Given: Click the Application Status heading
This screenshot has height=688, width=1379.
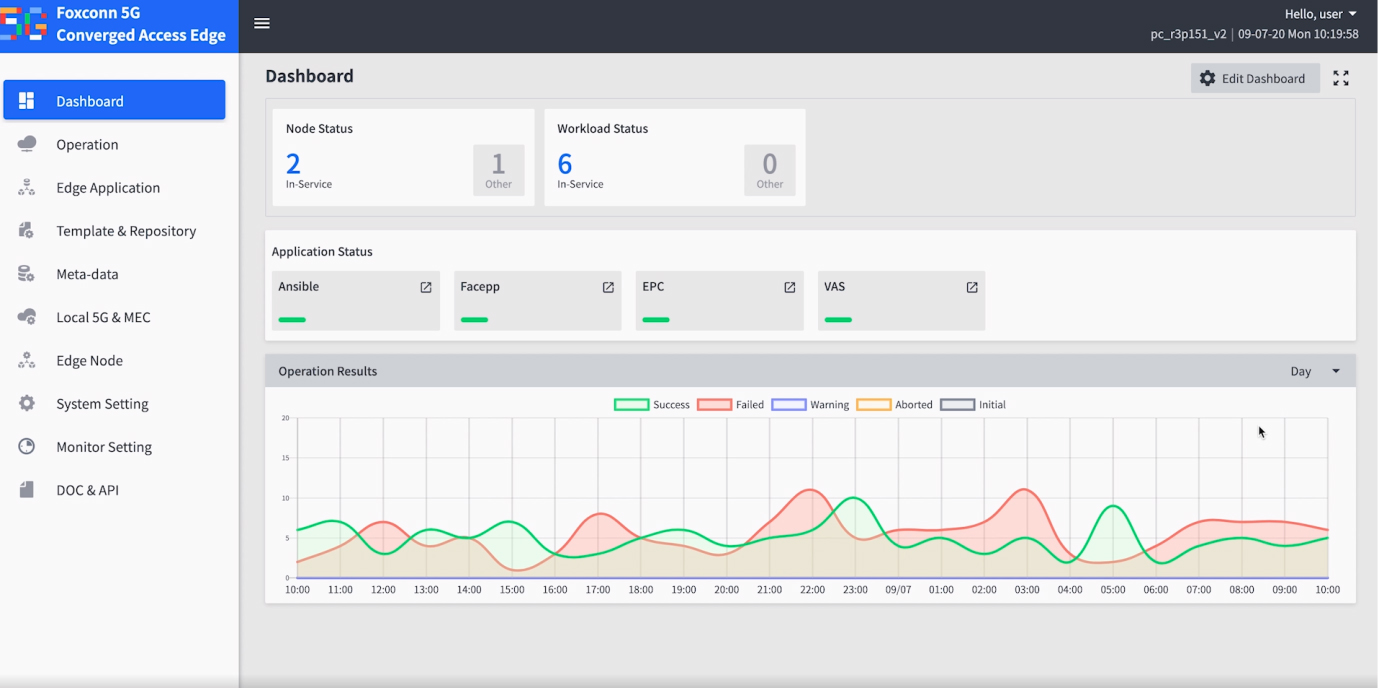Looking at the screenshot, I should 322,252.
